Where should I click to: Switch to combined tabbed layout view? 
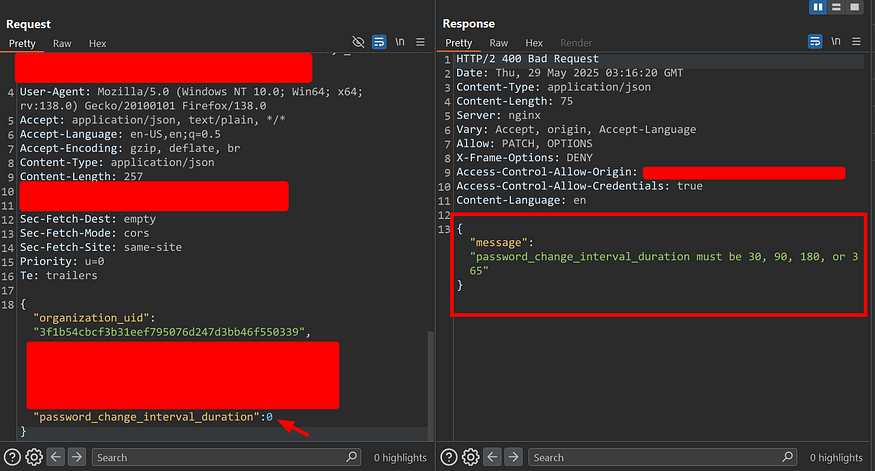click(854, 8)
